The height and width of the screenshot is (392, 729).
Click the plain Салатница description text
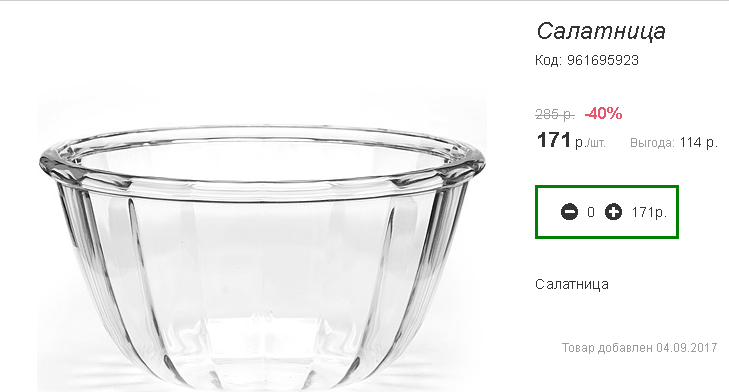(x=571, y=284)
